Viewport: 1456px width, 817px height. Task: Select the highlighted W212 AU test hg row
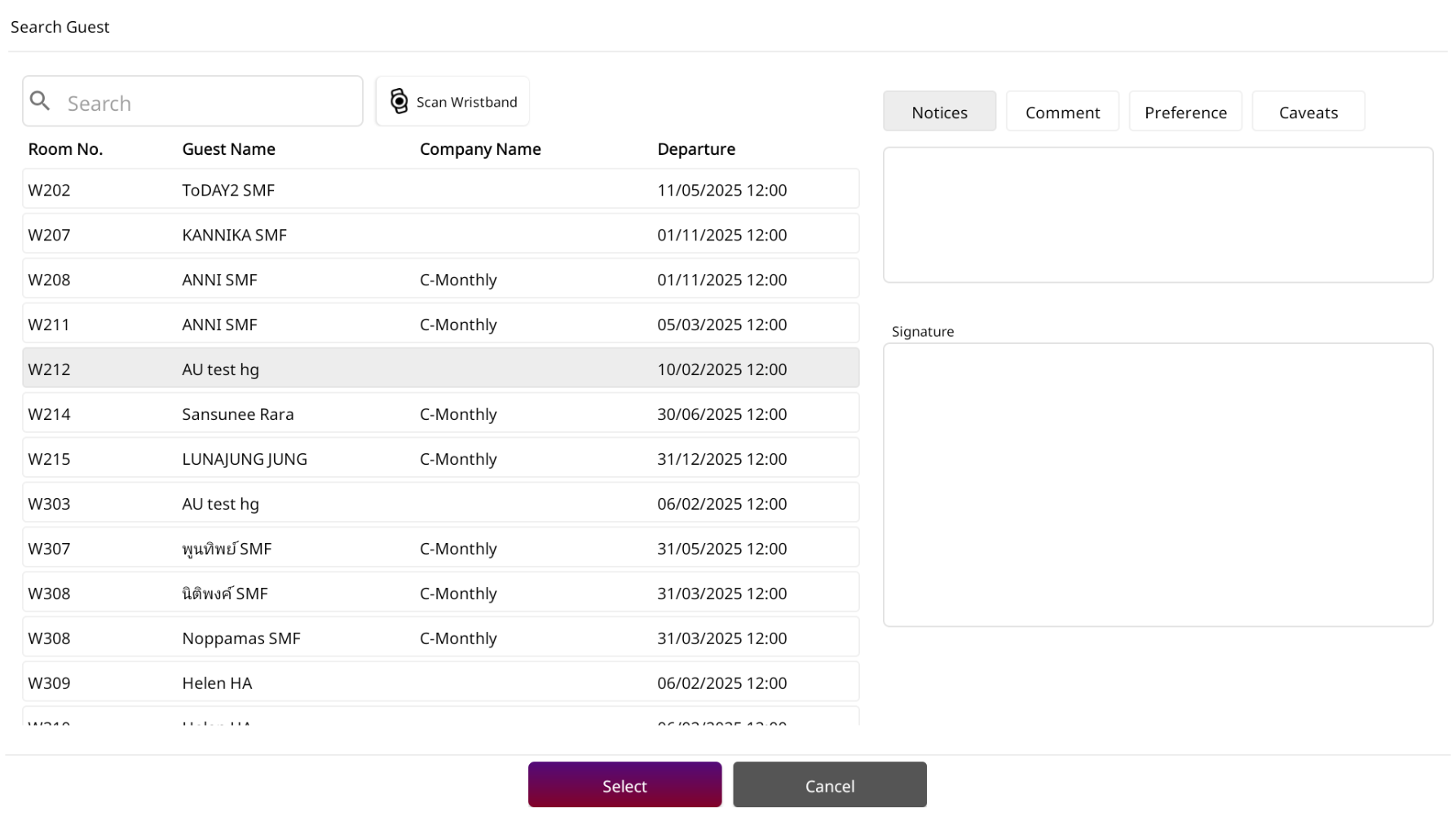tap(440, 369)
